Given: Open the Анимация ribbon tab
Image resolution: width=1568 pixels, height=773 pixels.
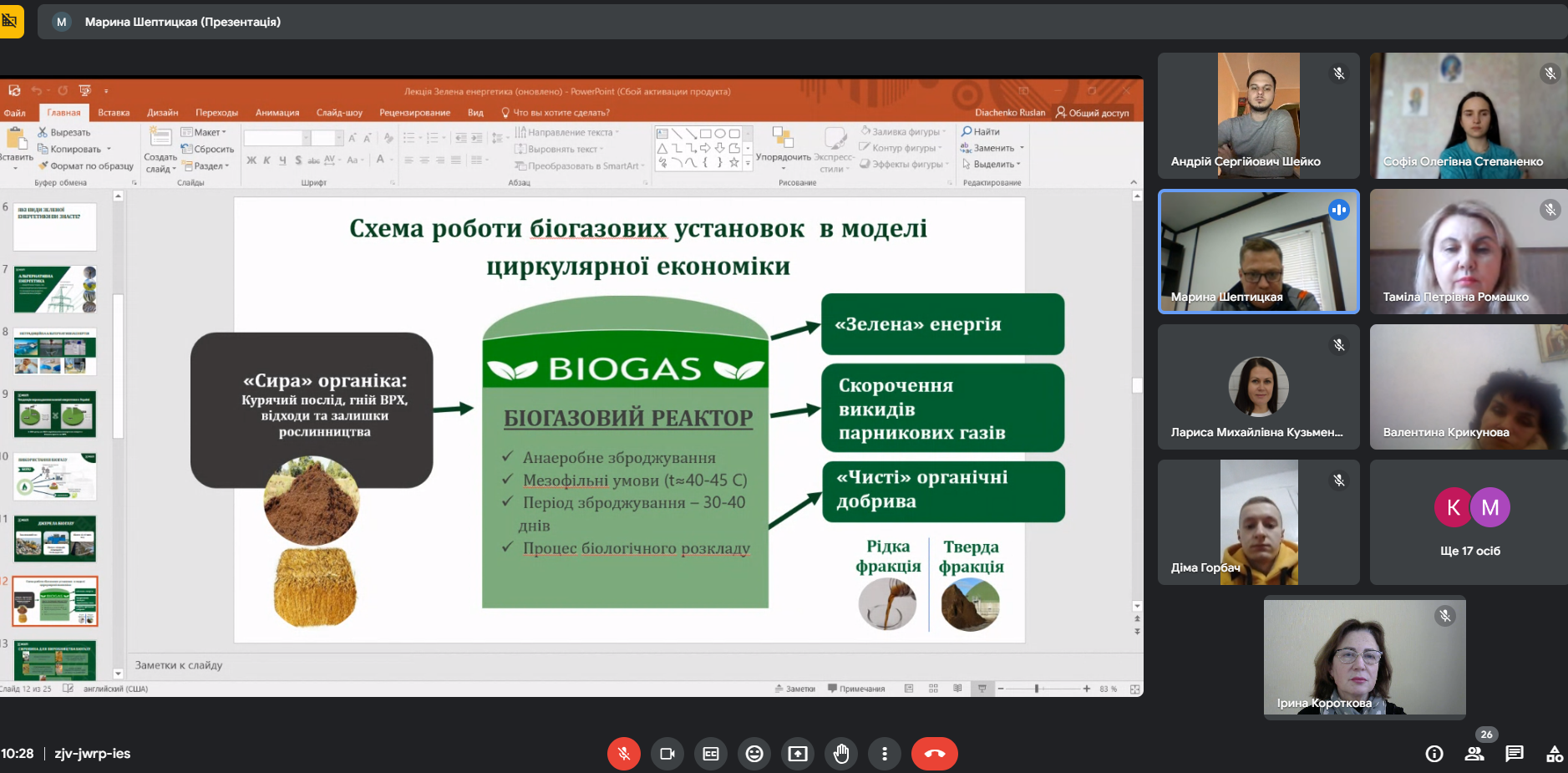Looking at the screenshot, I should (277, 113).
